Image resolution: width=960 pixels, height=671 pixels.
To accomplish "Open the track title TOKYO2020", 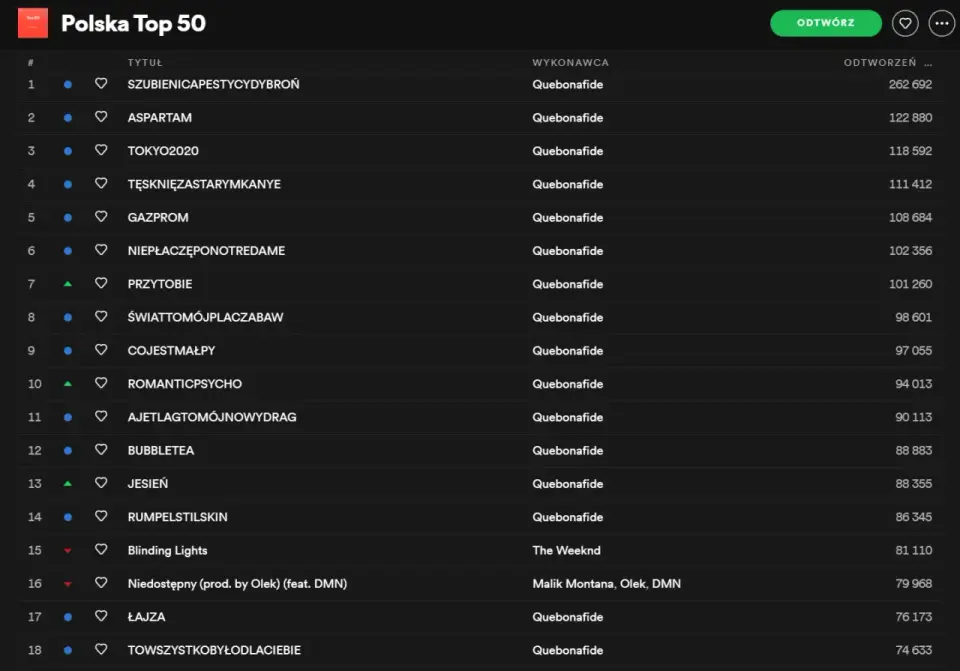I will (163, 151).
